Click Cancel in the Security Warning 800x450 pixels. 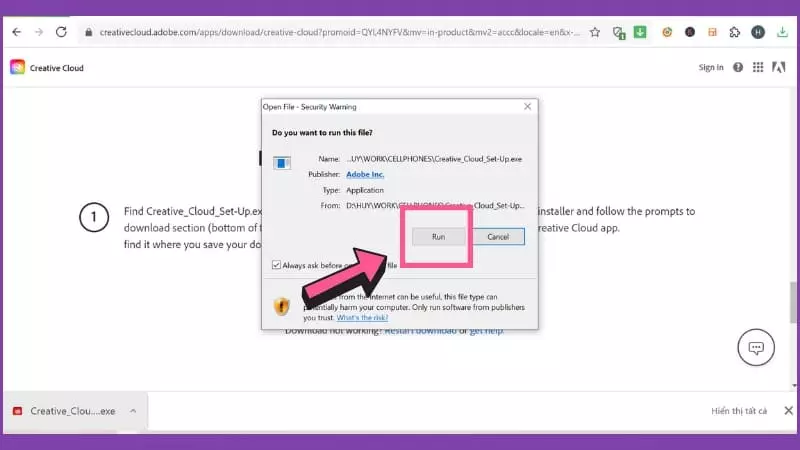(498, 237)
